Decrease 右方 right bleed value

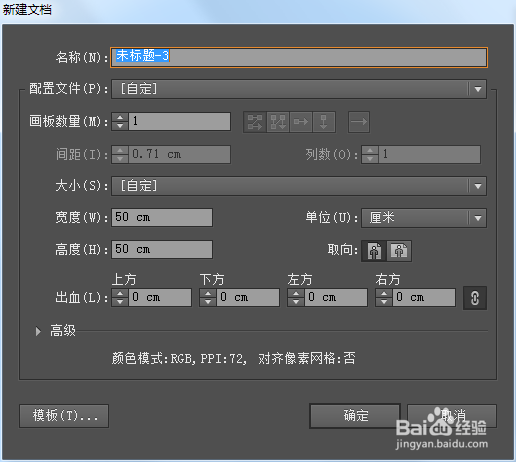click(384, 302)
